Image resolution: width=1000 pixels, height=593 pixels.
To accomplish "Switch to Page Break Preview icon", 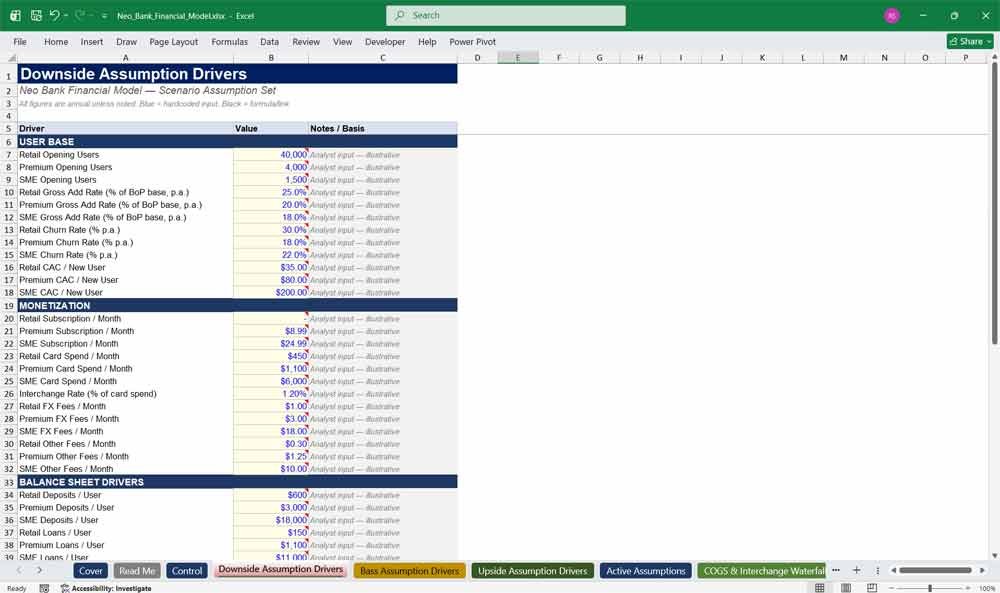I will (x=872, y=587).
